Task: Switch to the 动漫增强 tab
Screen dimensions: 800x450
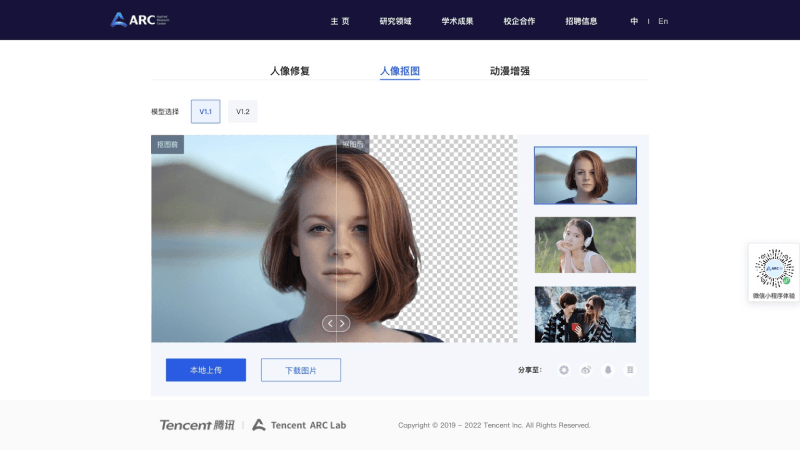Action: click(x=510, y=71)
